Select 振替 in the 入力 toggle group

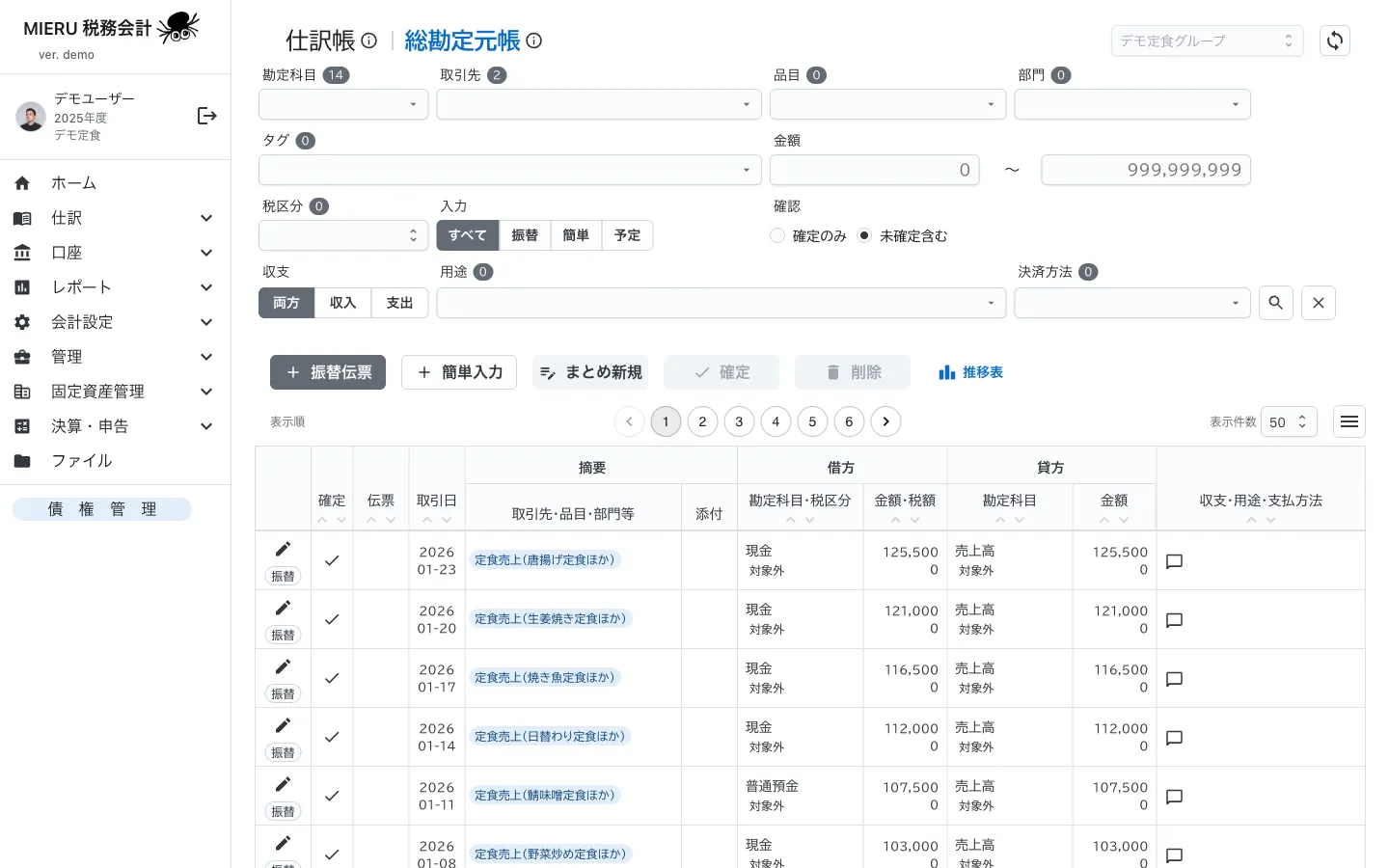tap(525, 235)
